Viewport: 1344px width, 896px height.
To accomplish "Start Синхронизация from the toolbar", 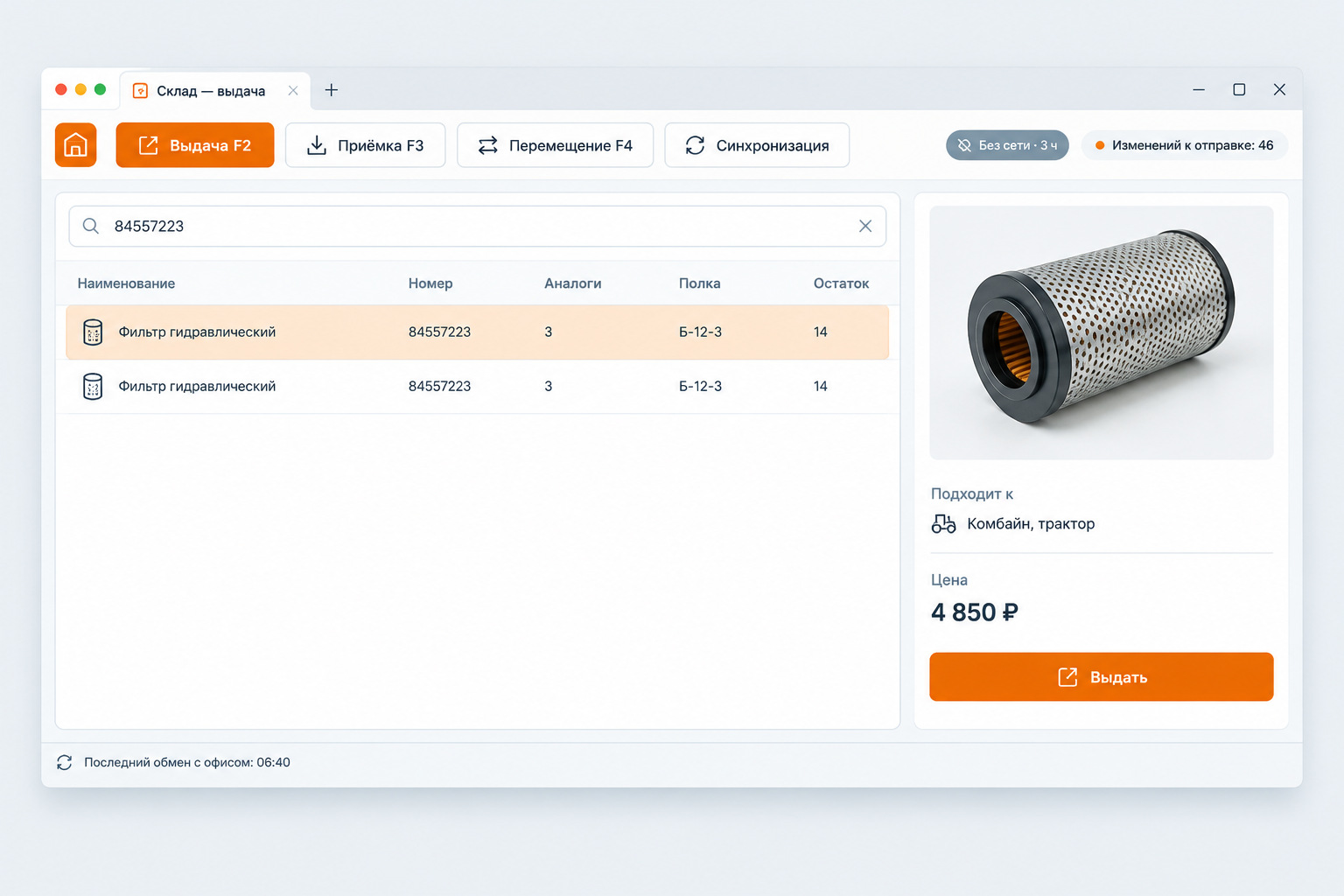I will tap(757, 145).
